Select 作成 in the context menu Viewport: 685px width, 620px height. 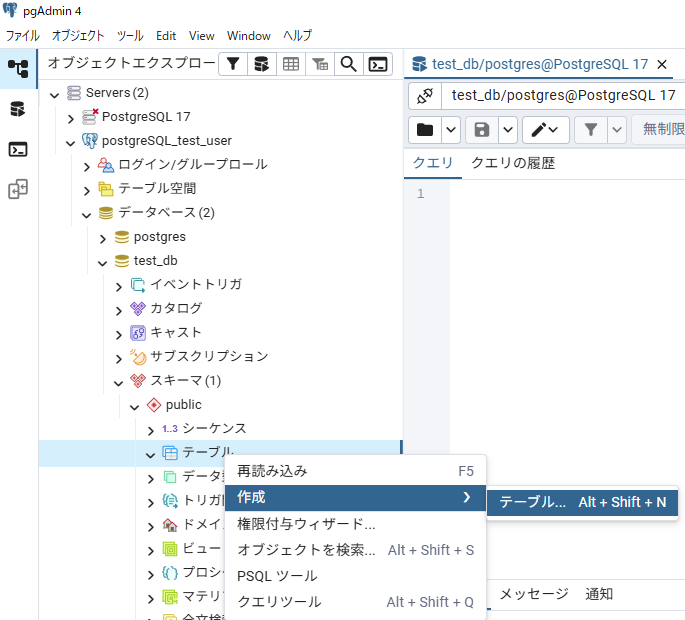point(355,498)
